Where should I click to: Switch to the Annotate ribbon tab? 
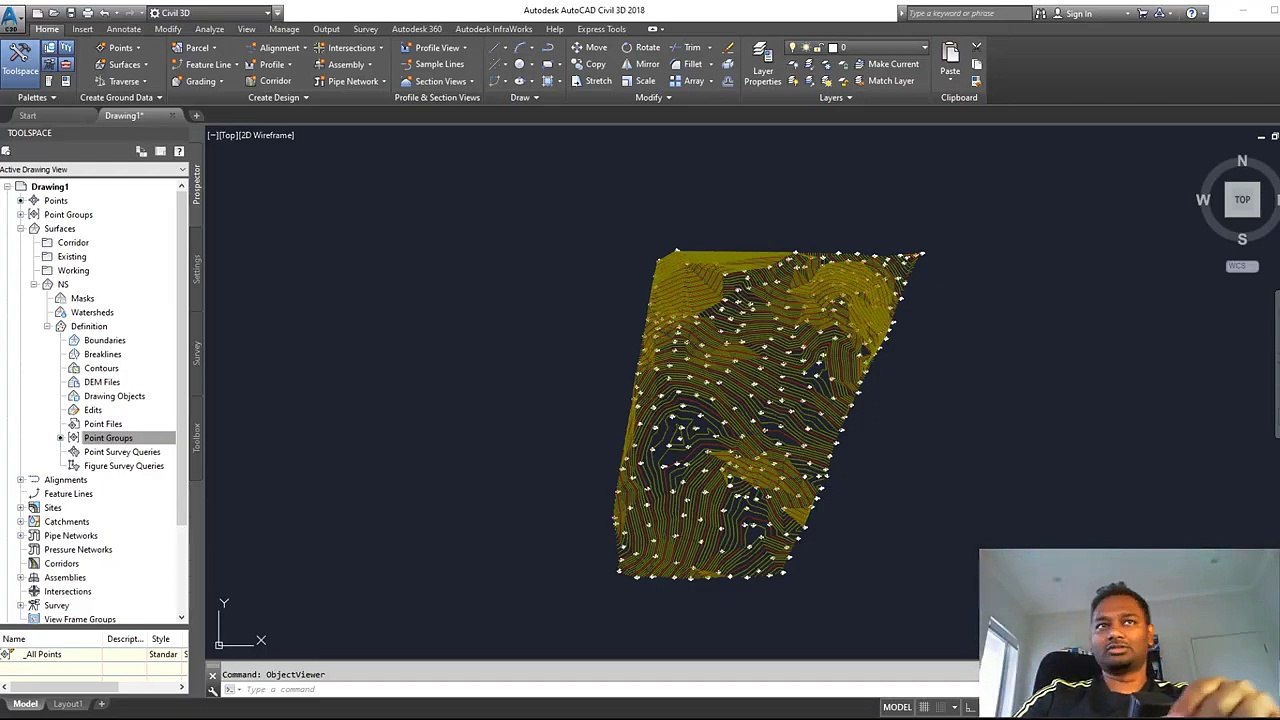tap(124, 29)
